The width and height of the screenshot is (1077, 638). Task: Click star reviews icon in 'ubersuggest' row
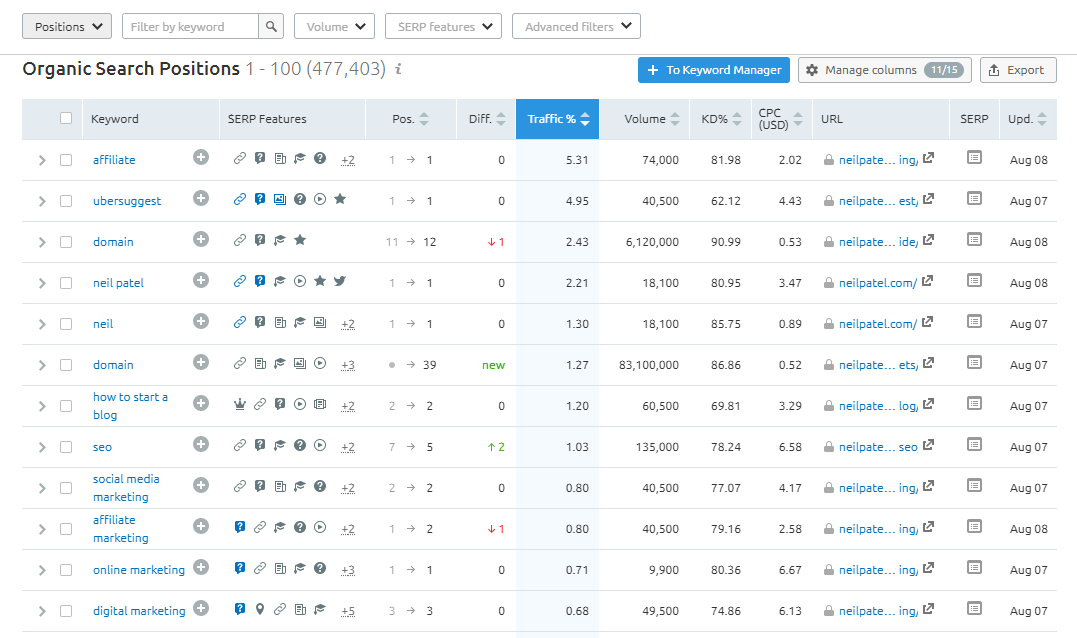click(x=340, y=199)
